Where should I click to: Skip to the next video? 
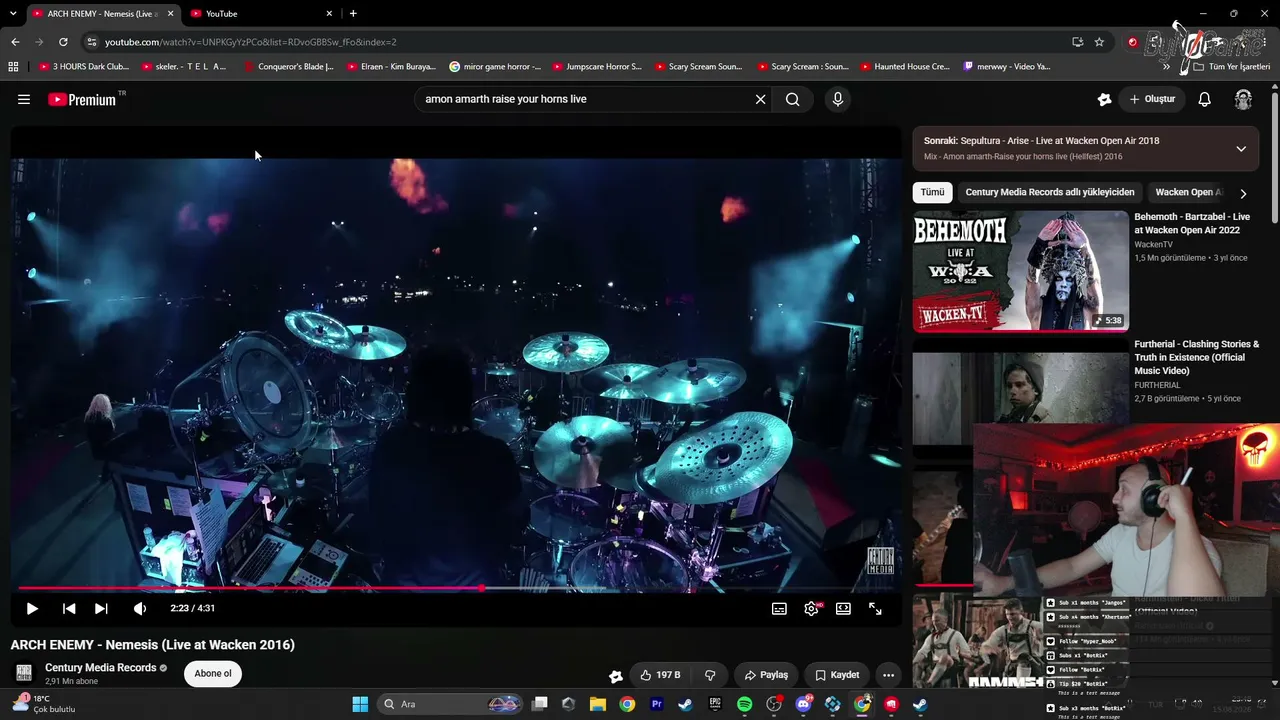pyautogui.click(x=101, y=608)
